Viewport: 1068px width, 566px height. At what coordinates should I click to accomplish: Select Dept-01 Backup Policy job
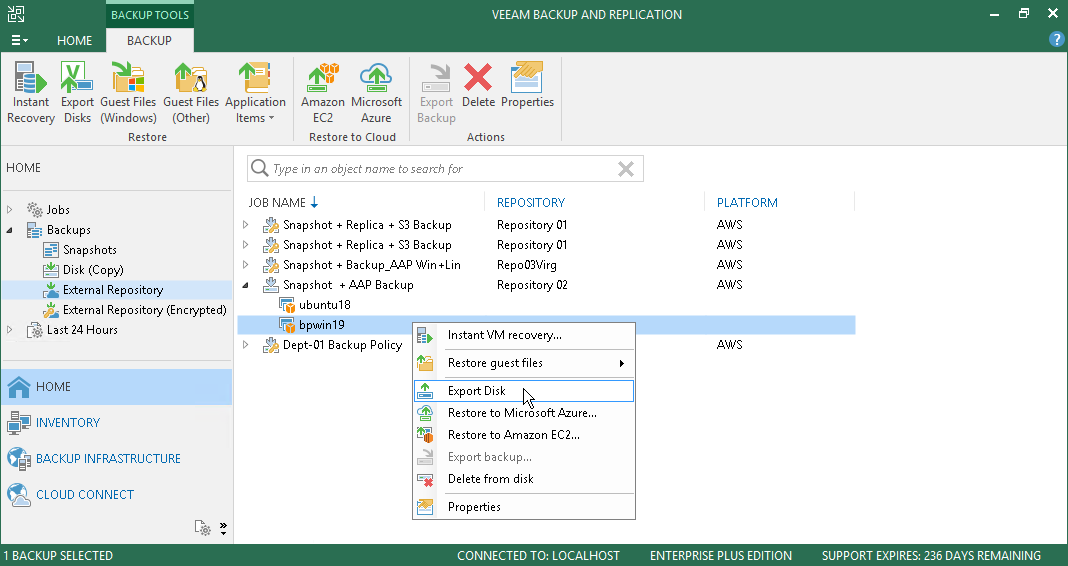coord(343,345)
